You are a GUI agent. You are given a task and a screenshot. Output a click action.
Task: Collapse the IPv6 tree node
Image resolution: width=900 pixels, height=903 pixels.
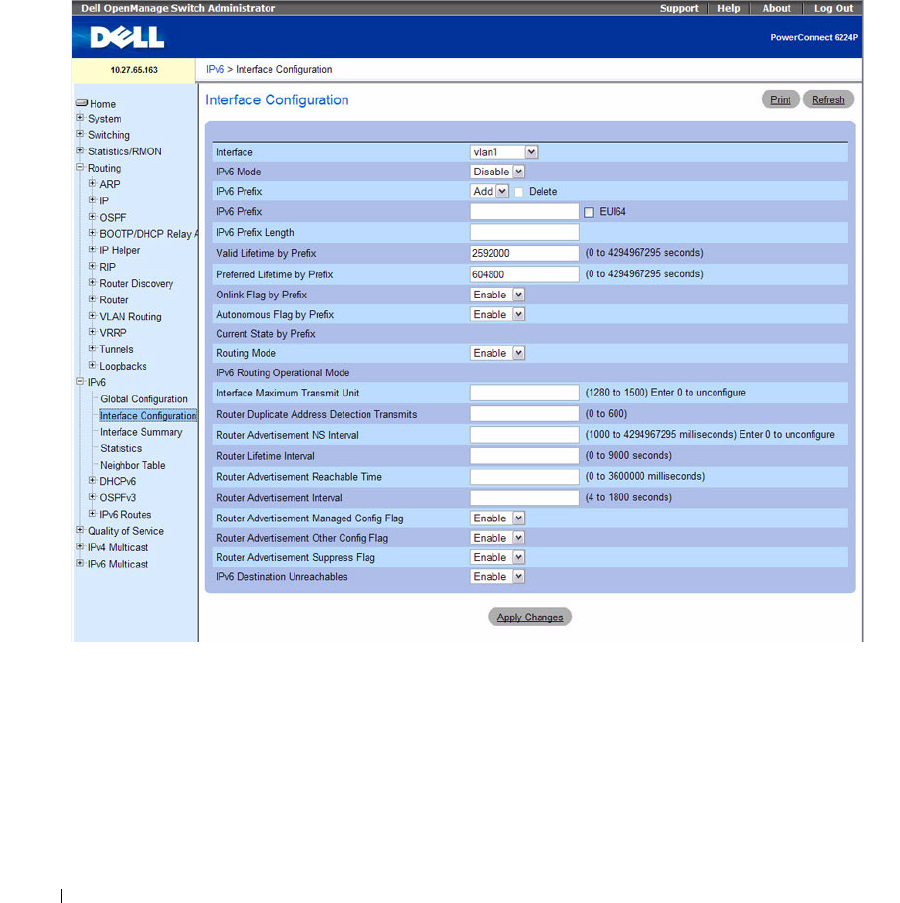[80, 382]
